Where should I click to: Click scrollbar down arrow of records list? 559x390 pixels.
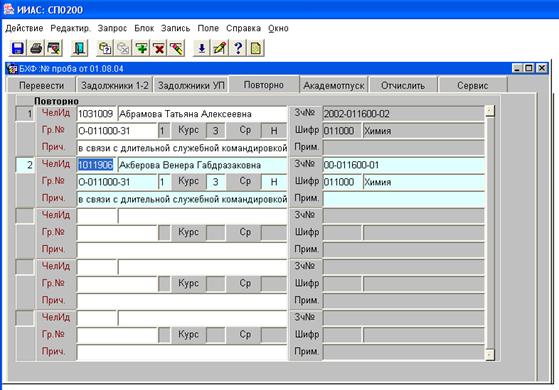click(490, 354)
